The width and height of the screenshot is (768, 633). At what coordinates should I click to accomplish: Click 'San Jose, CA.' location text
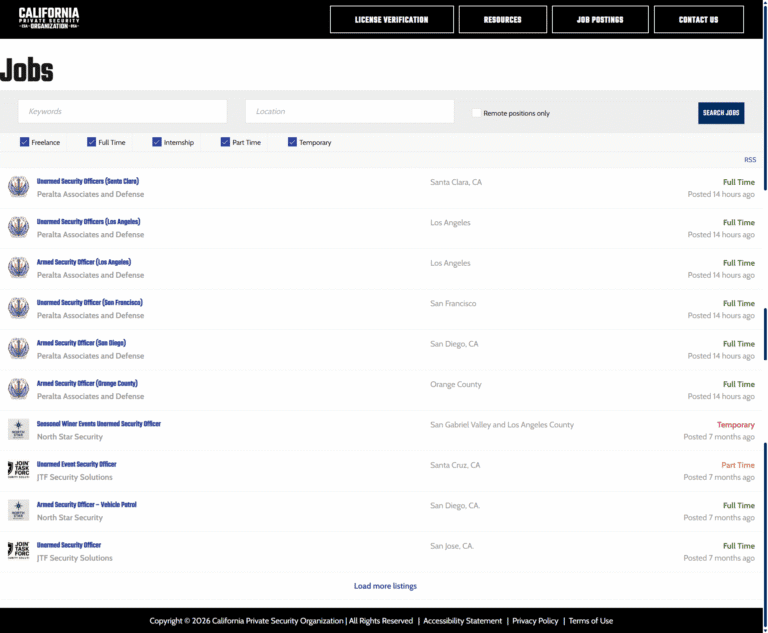point(452,546)
